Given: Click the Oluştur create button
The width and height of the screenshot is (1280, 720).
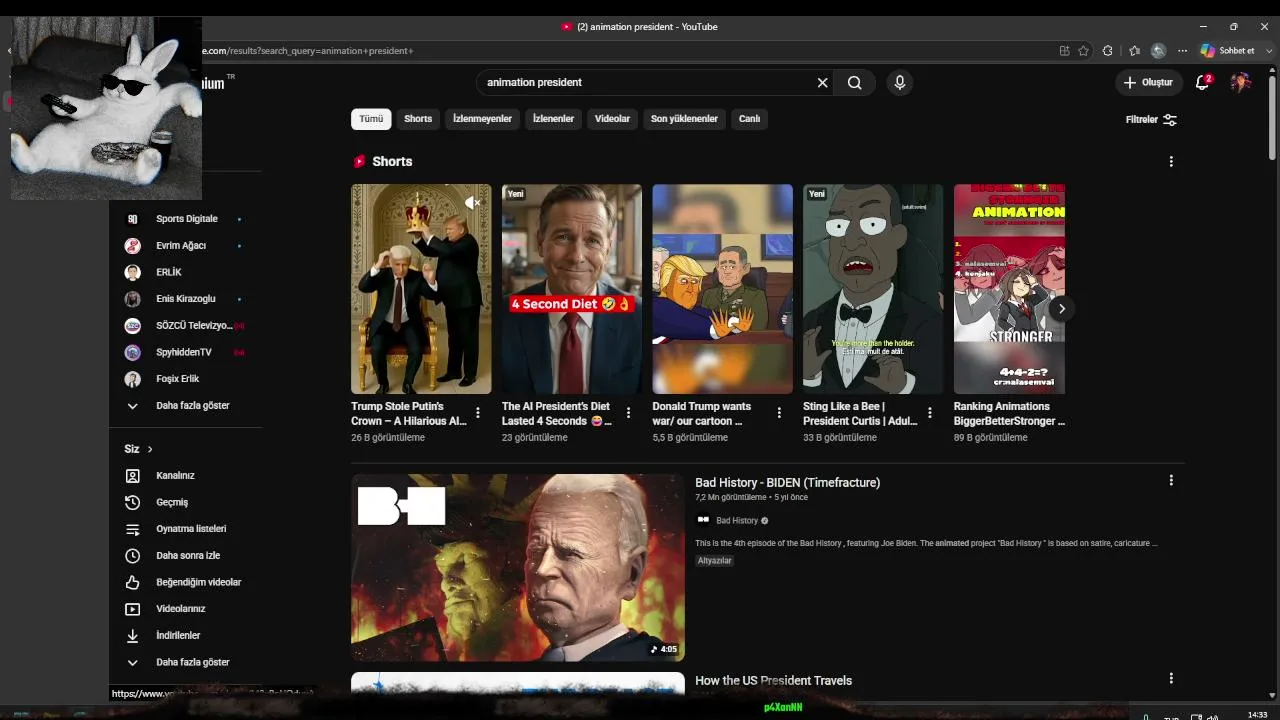Looking at the screenshot, I should click(1148, 83).
